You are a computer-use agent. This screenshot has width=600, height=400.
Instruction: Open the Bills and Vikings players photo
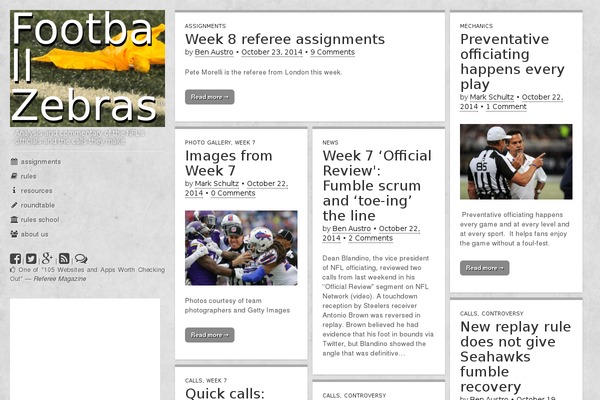coord(241,248)
